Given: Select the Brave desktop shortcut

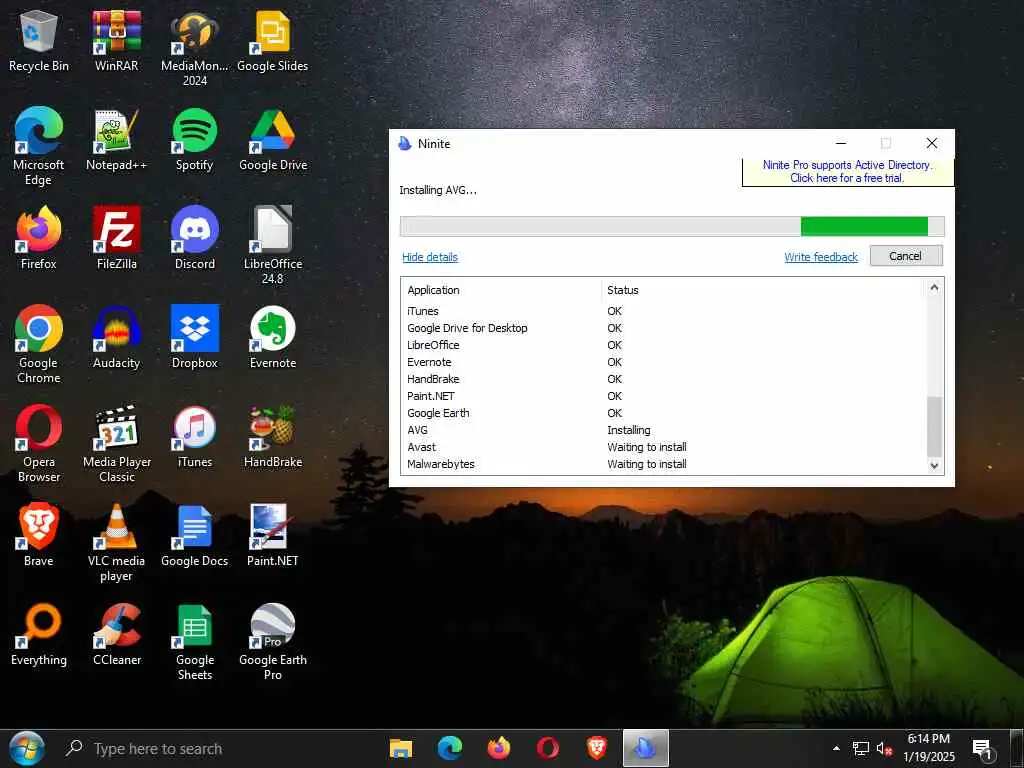Looking at the screenshot, I should (x=39, y=536).
